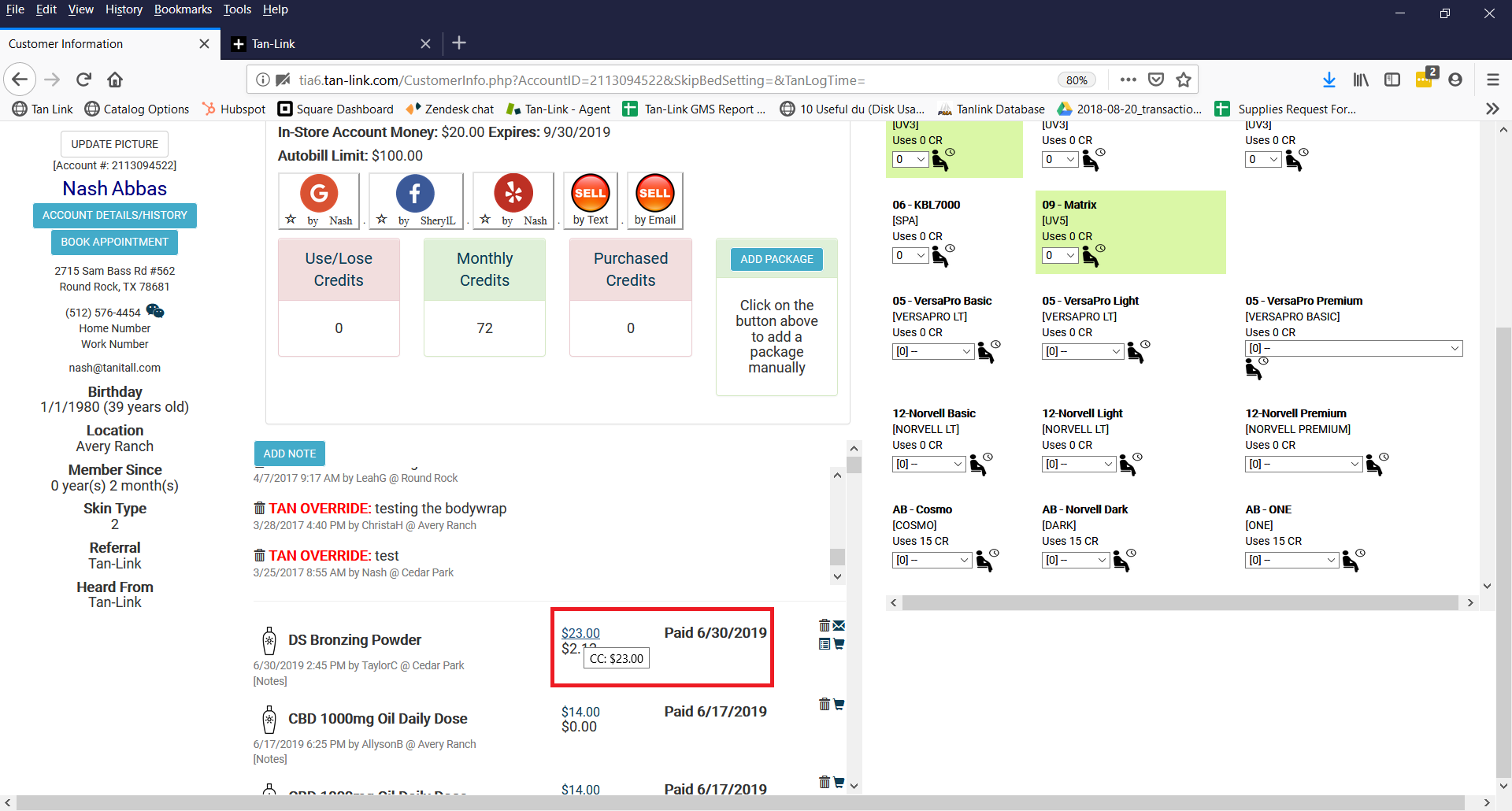This screenshot has width=1512, height=811.
Task: Start tan session icon for 12-Norvell Premium
Action: click(x=1377, y=464)
